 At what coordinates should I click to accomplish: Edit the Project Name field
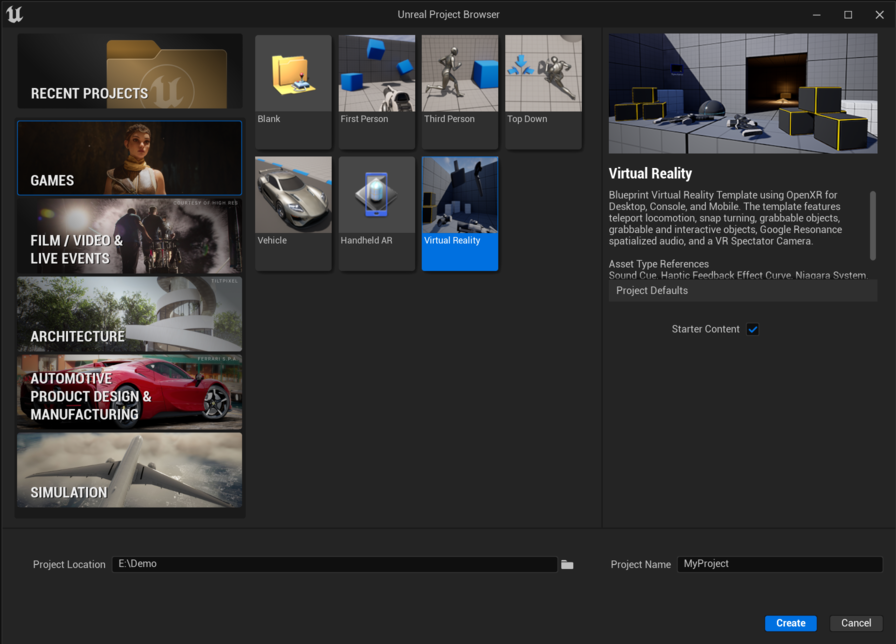[x=778, y=563]
